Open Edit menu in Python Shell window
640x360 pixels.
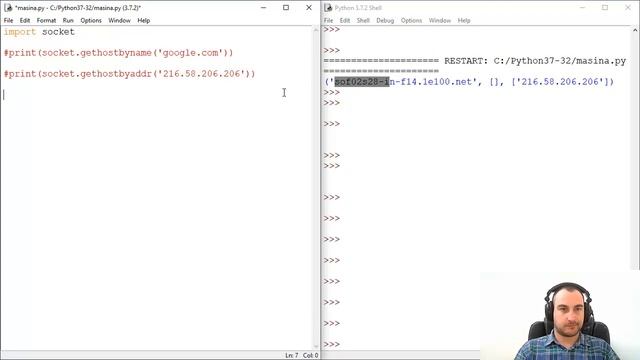(345, 20)
